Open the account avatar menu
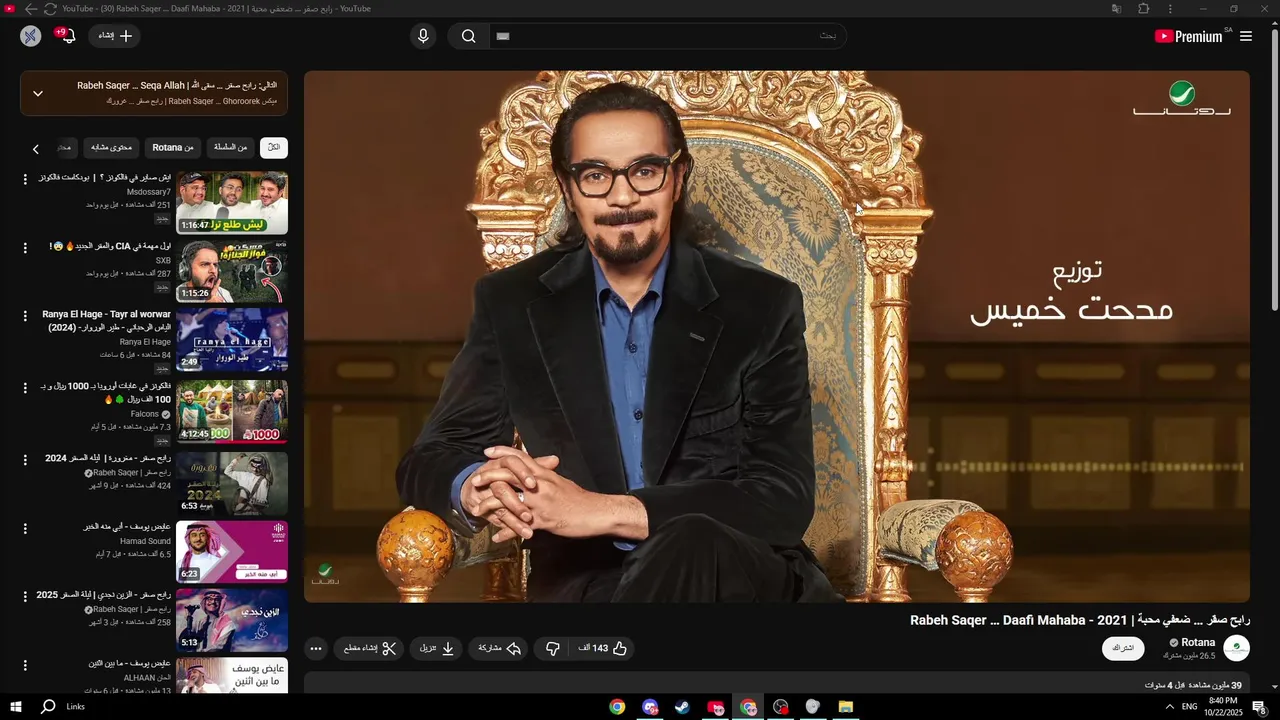Viewport: 1280px width, 720px height. (x=31, y=36)
